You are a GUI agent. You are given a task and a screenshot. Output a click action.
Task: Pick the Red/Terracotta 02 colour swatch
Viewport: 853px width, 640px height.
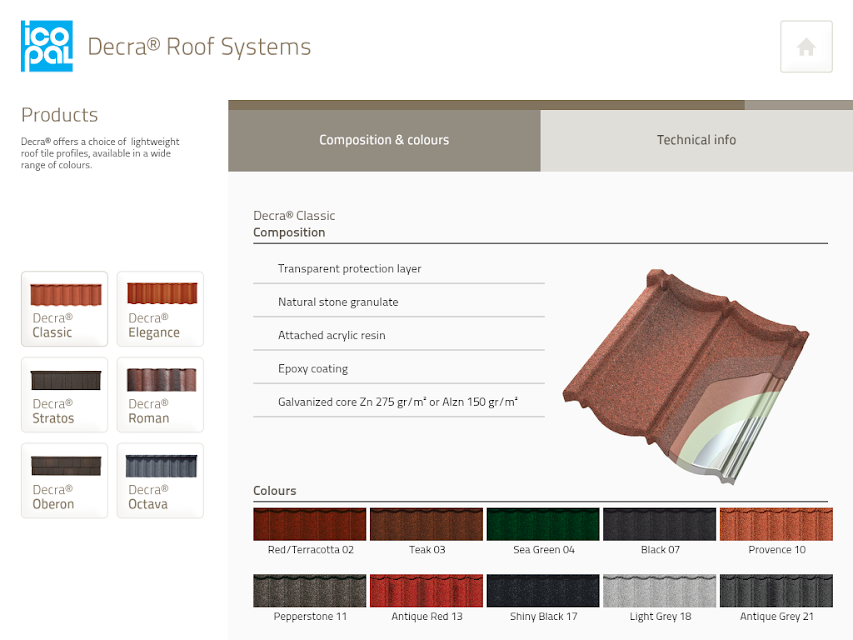pos(310,524)
